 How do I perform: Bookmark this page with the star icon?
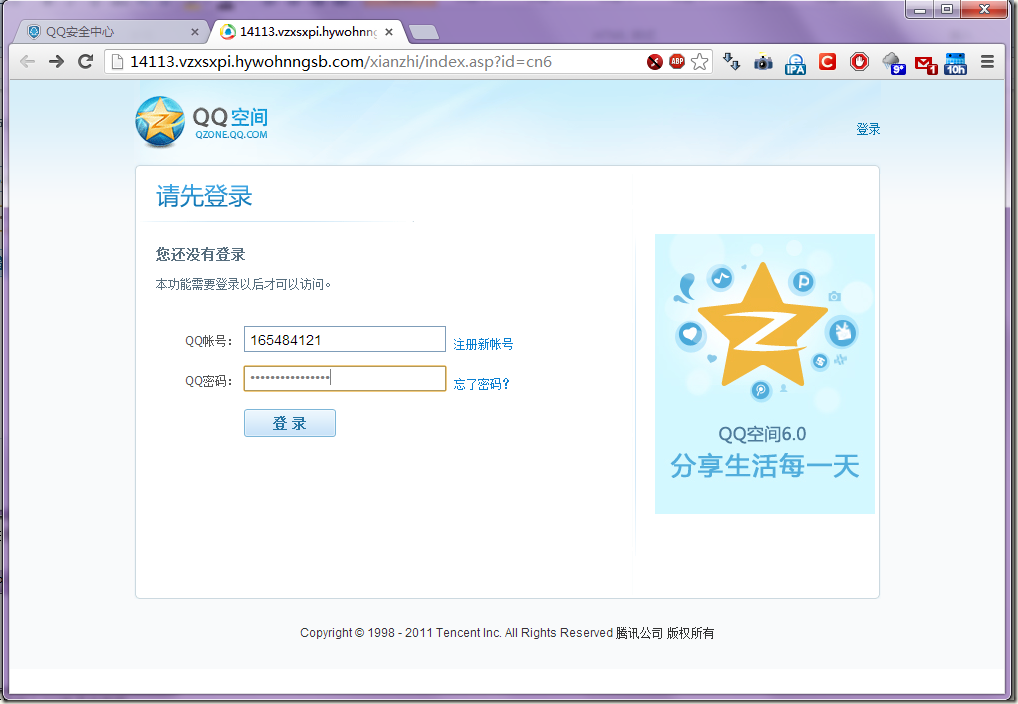[x=699, y=62]
